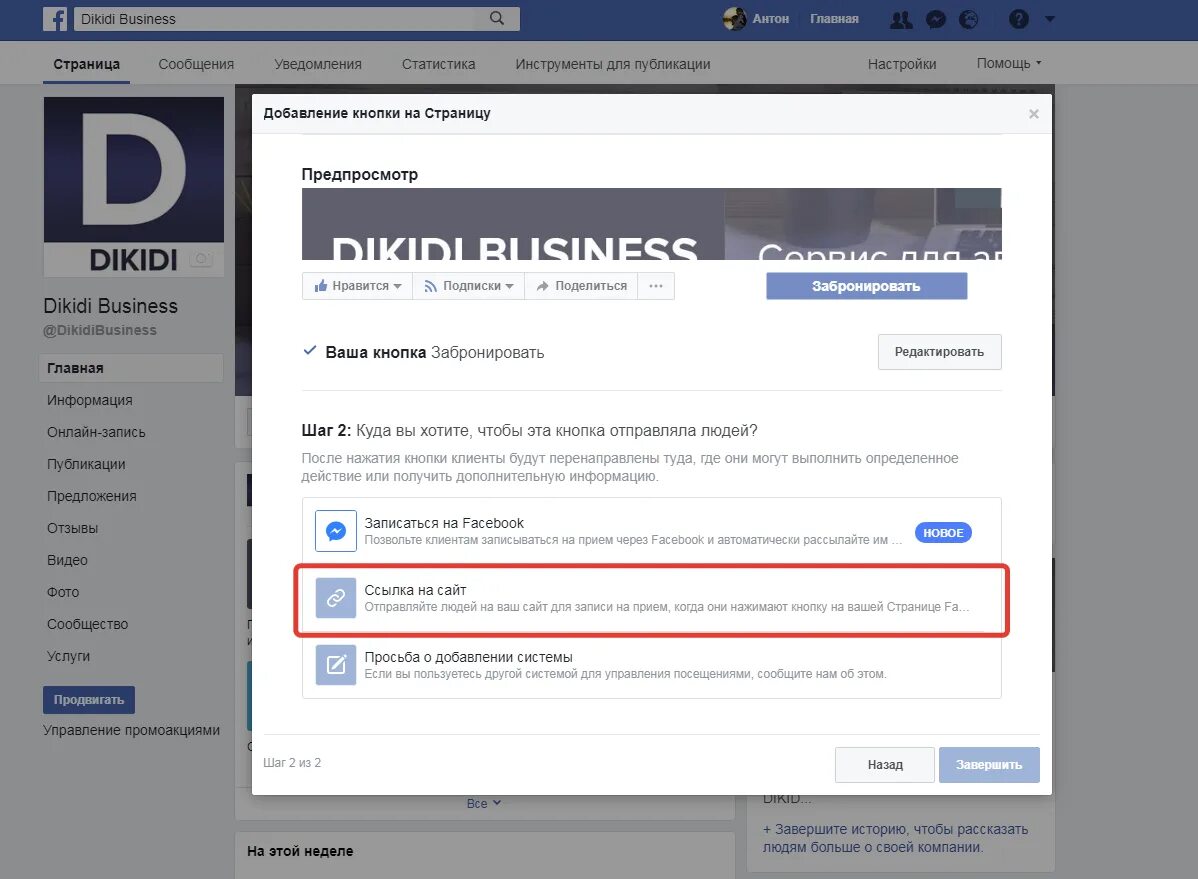Open the Уведомления tab

tap(318, 64)
